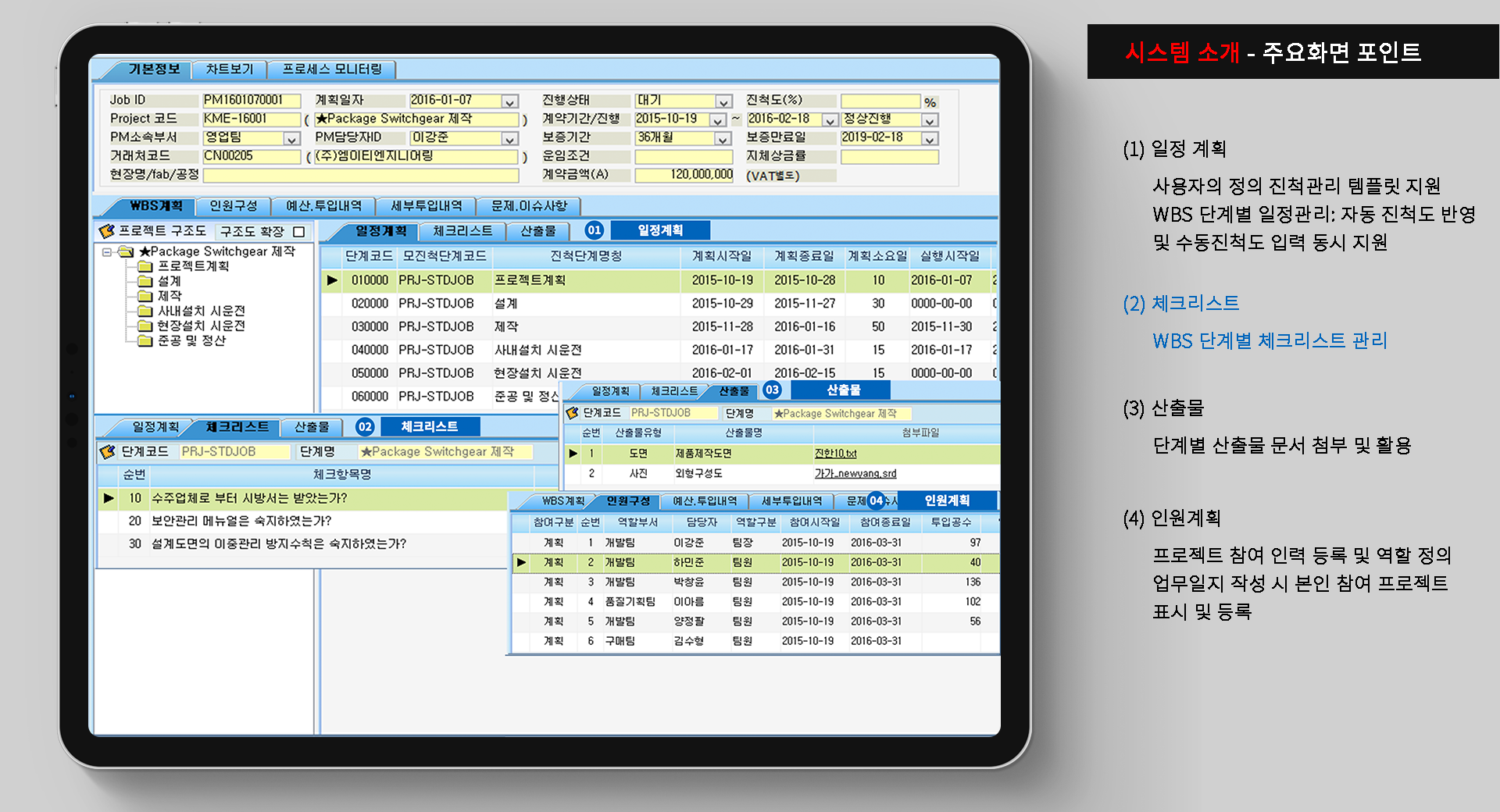Open the 기본정보 tab

154,69
